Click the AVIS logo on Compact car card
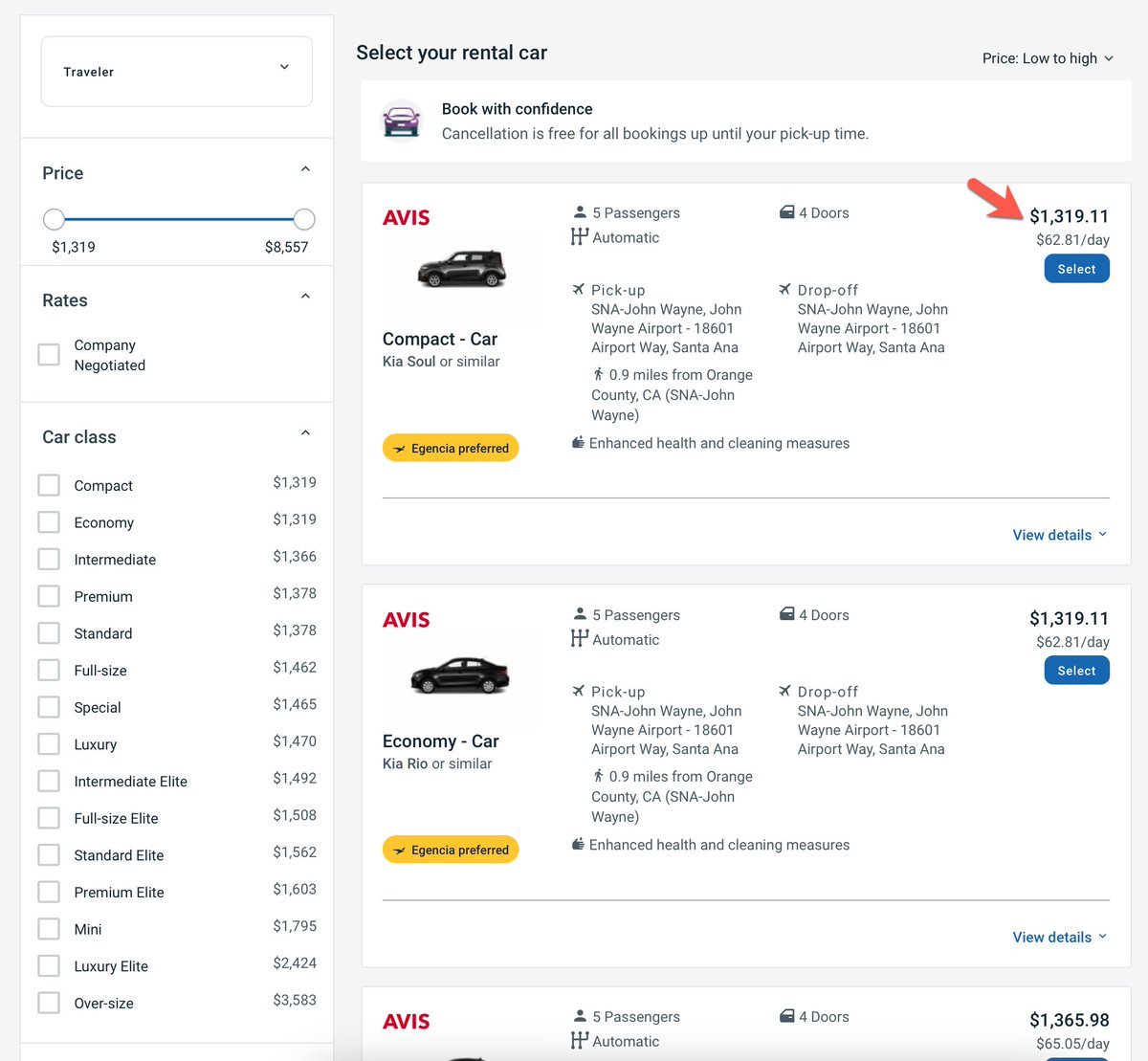Viewport: 1148px width, 1061px height. (x=407, y=218)
